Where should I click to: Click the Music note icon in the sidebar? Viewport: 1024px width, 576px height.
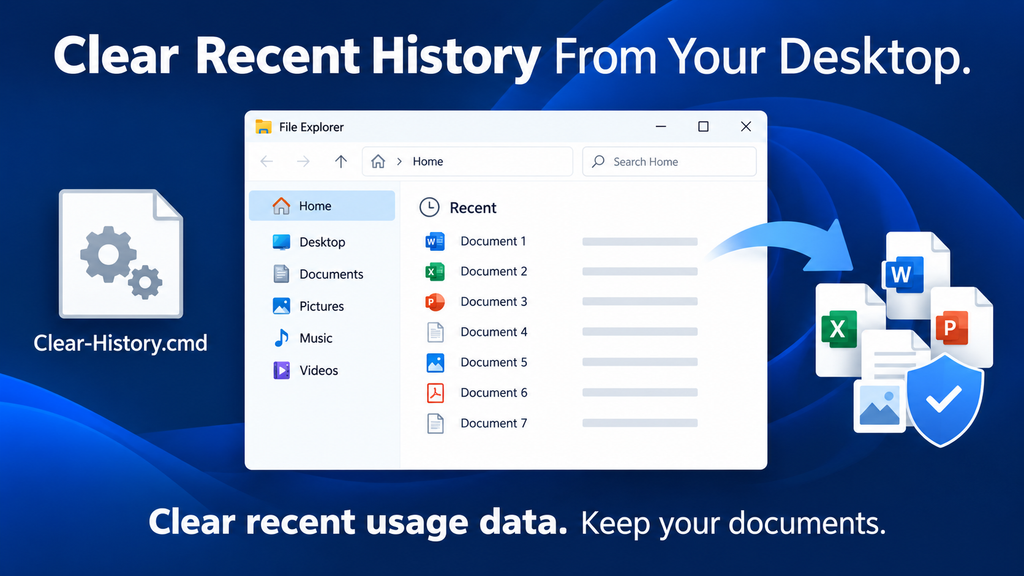pos(281,338)
